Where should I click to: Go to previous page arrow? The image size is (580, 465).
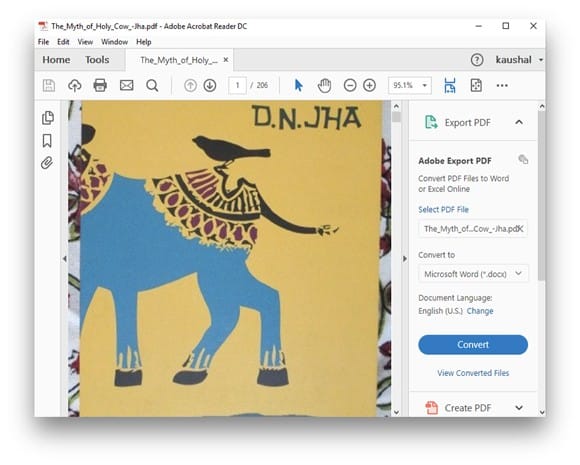click(190, 85)
